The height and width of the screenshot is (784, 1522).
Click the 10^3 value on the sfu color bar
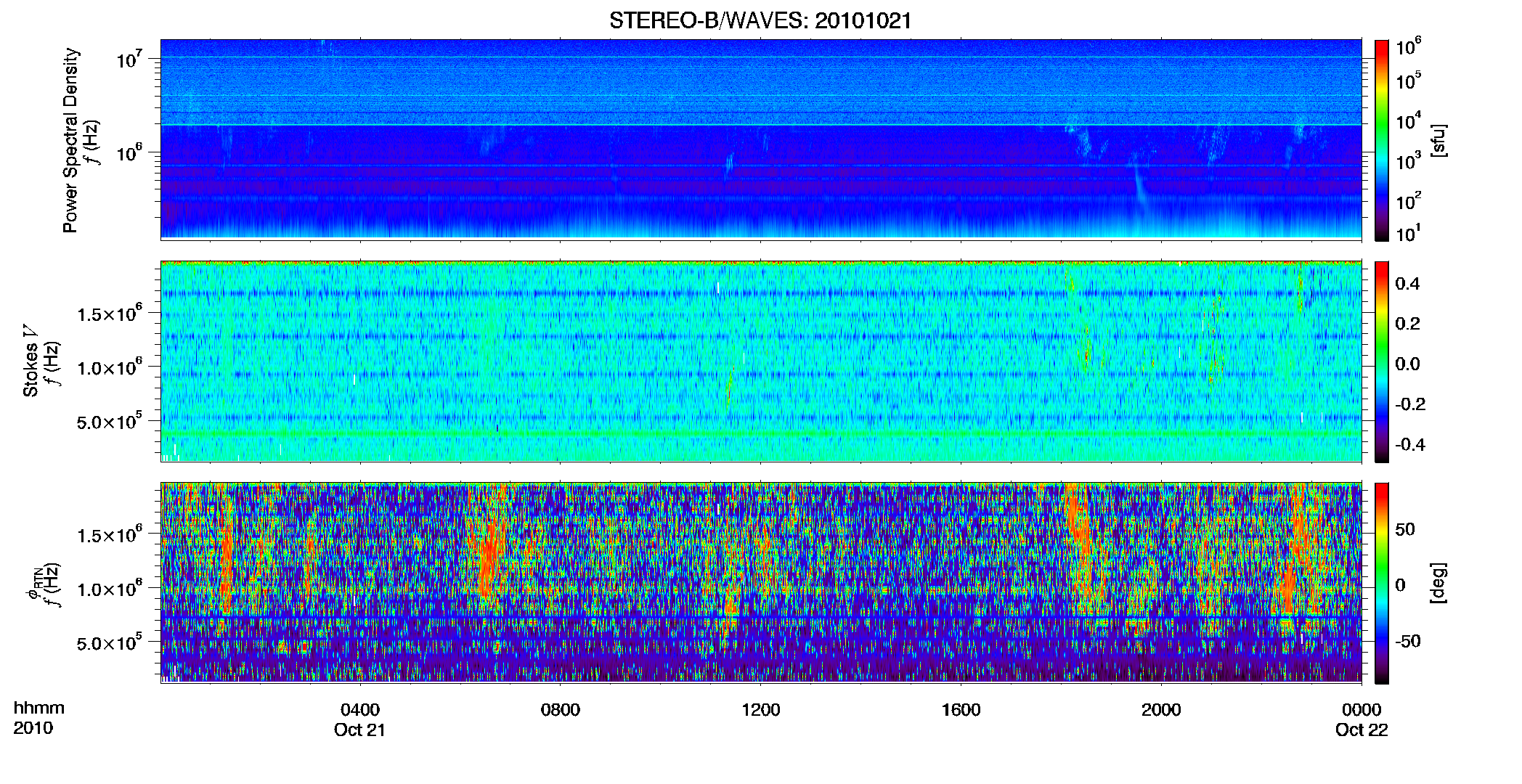coord(1409,160)
